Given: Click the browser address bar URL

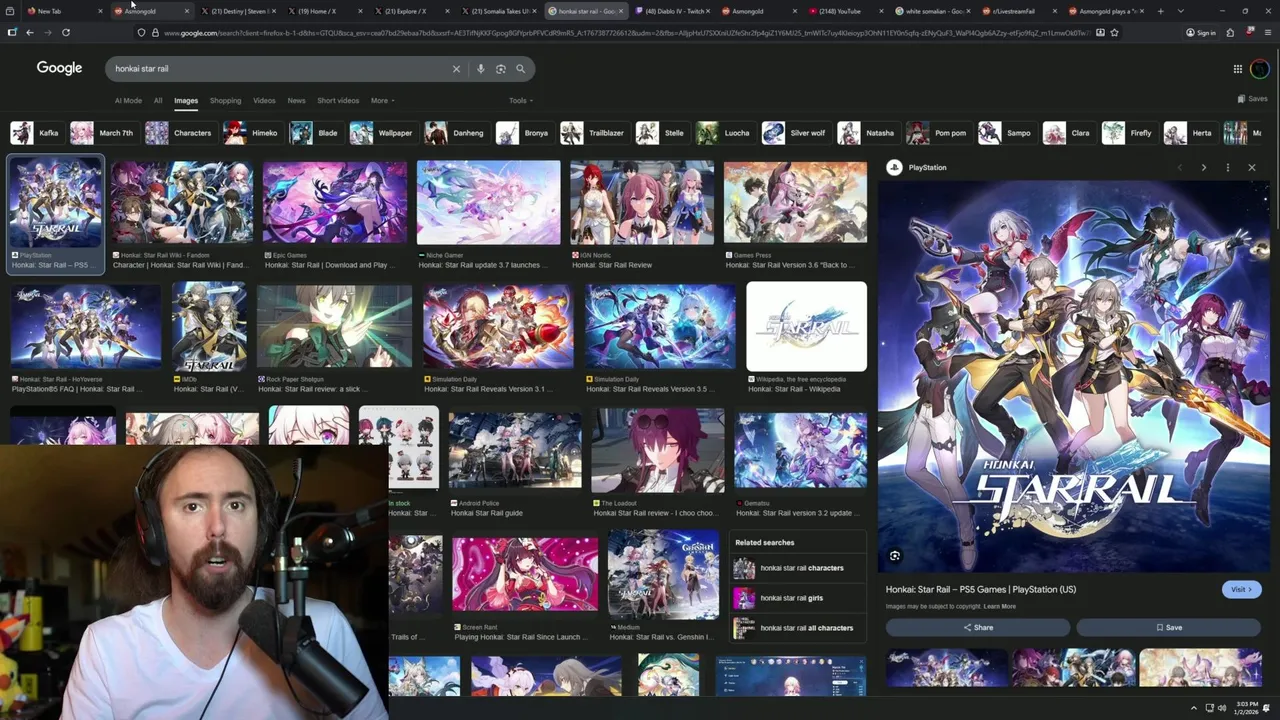Looking at the screenshot, I should 625,32.
